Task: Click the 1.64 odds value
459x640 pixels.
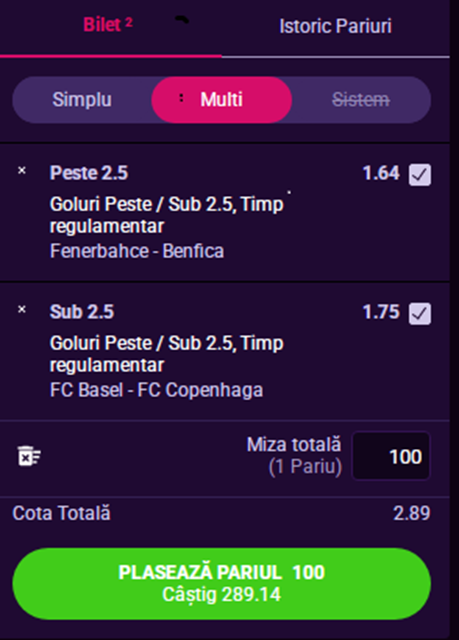Action: [x=381, y=173]
